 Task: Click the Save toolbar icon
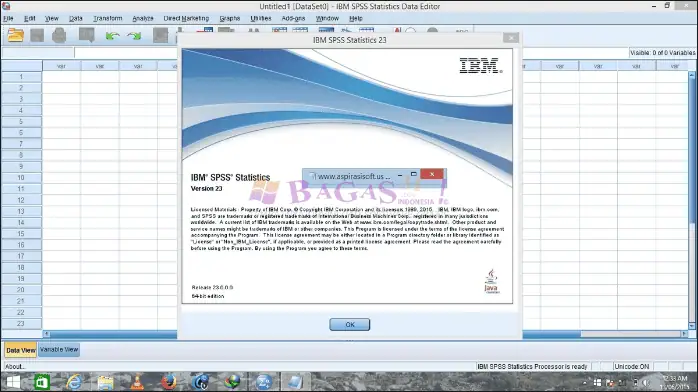point(37,35)
